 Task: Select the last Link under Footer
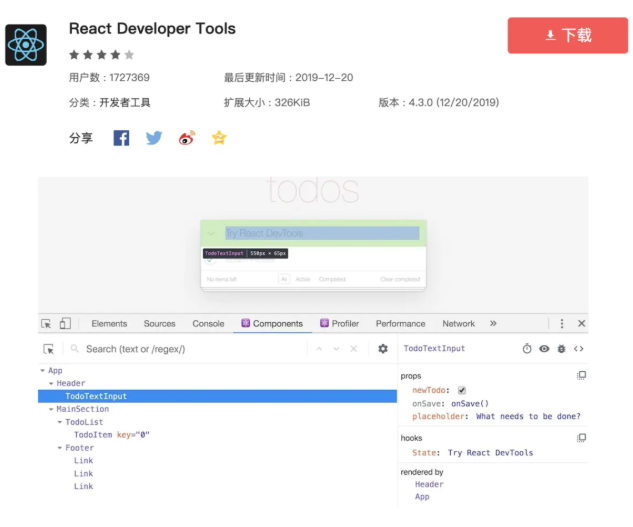click(83, 487)
